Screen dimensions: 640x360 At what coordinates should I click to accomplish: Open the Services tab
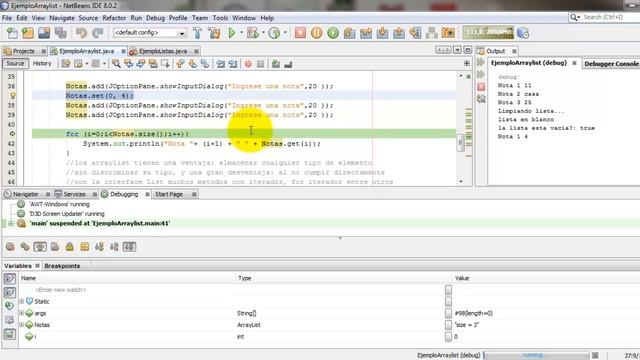click(74, 194)
